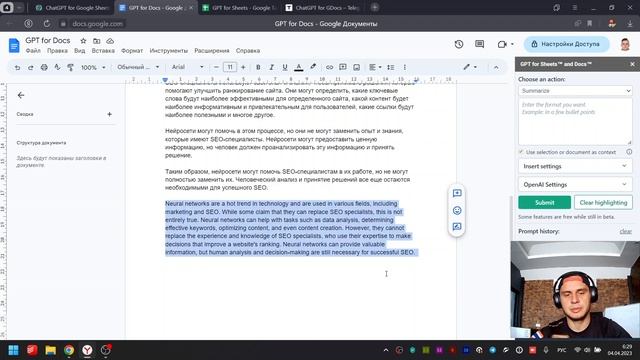Click the line spacing icon
640x360 pixels.
click(391, 67)
